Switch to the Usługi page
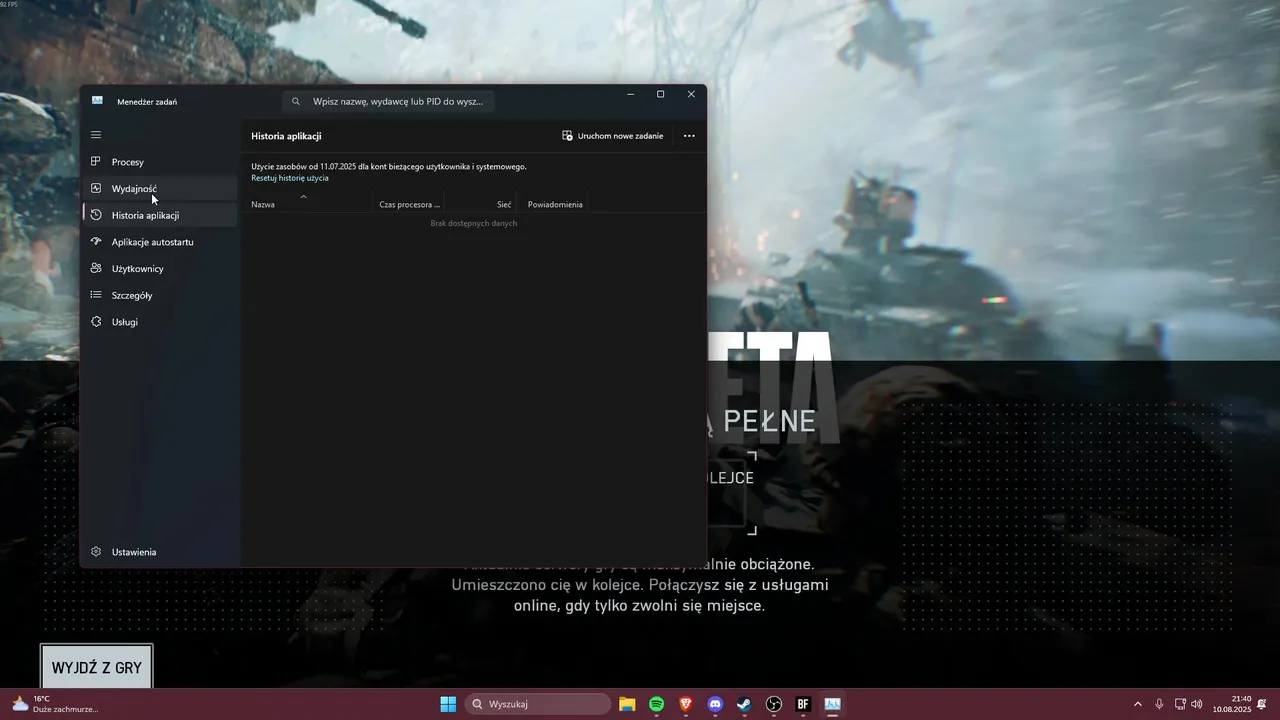The width and height of the screenshot is (1280, 720). pyautogui.click(x=159, y=322)
